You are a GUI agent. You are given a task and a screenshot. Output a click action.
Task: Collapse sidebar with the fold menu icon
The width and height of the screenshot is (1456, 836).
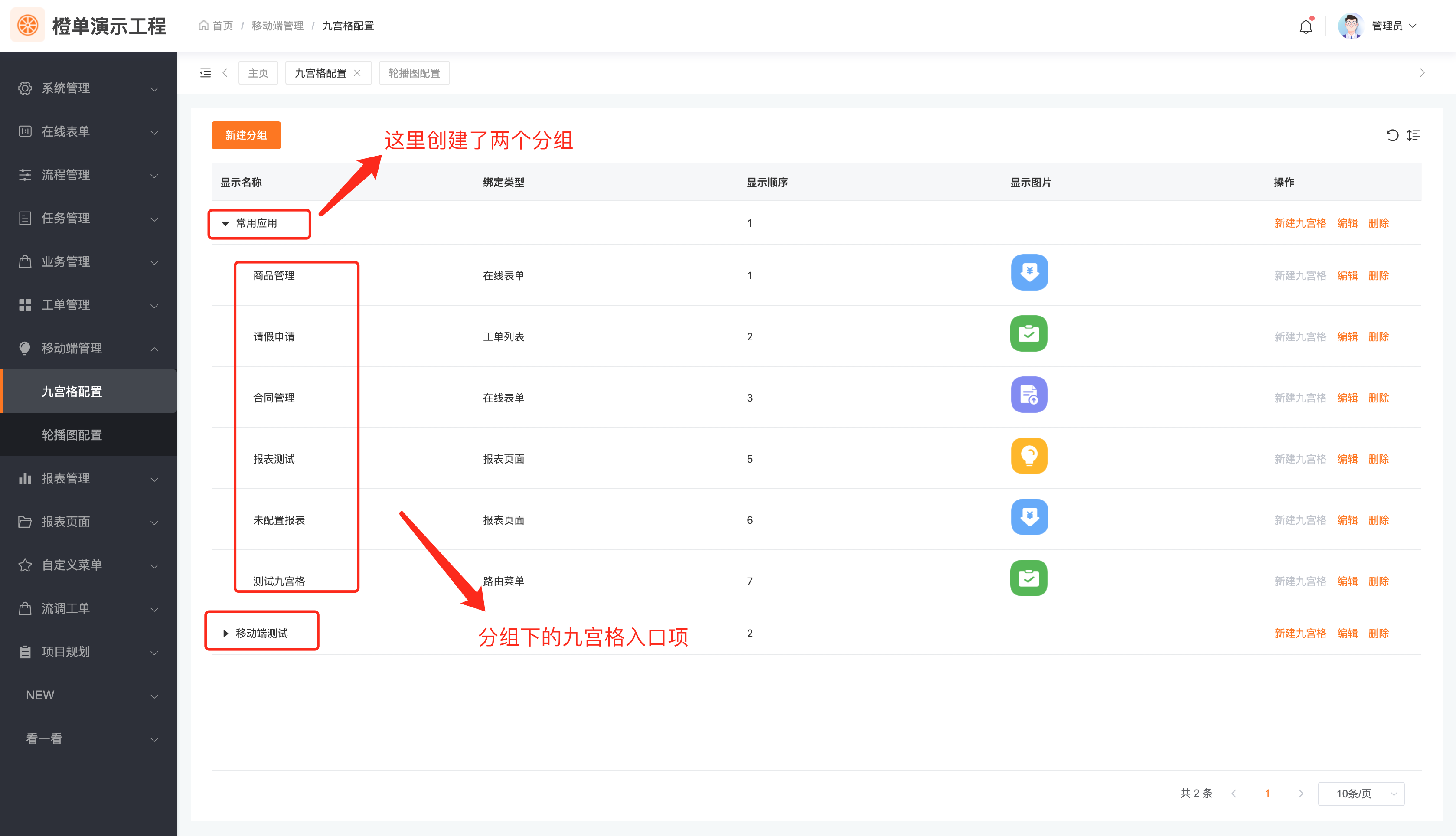[205, 73]
